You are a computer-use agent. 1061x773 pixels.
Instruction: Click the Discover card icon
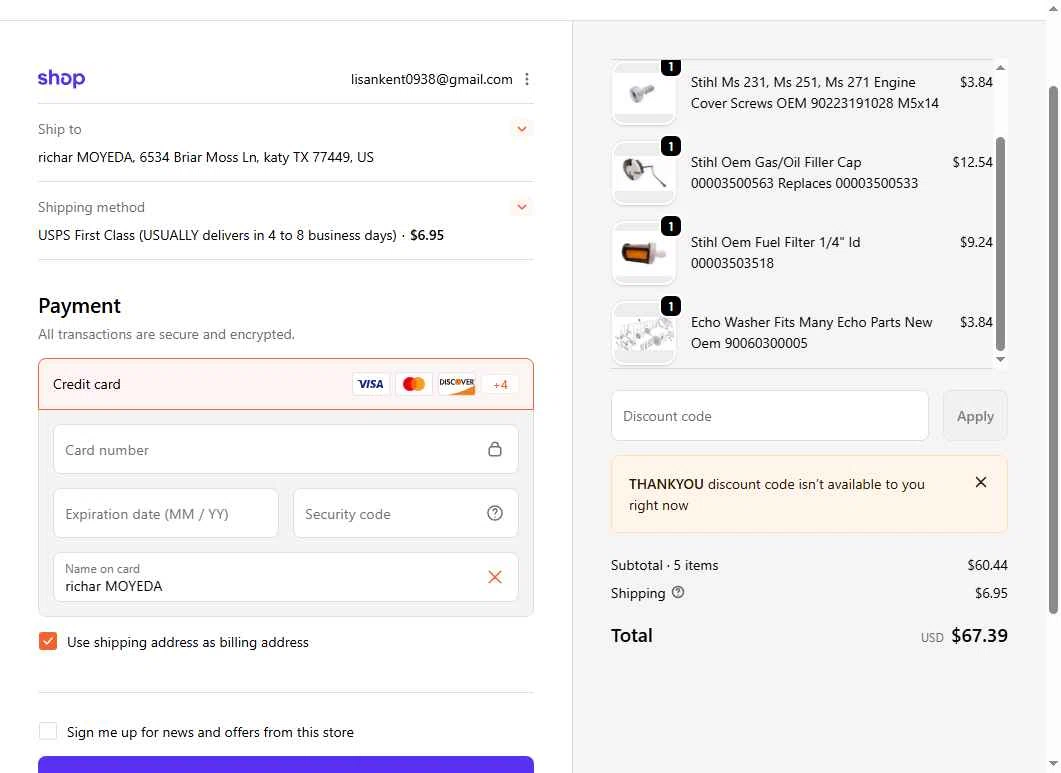[x=457, y=384]
